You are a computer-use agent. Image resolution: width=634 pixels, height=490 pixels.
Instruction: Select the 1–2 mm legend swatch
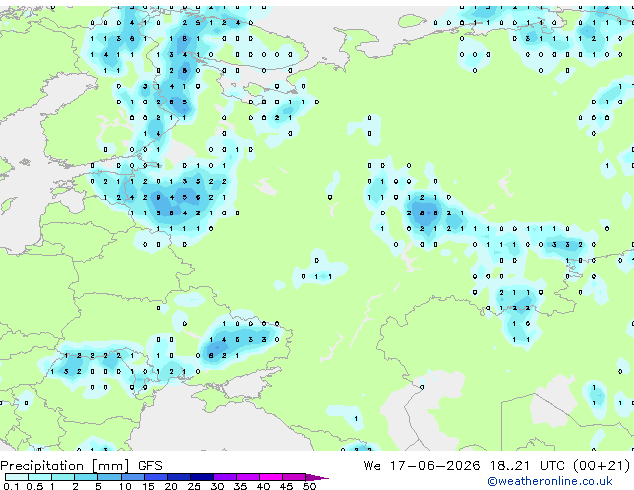(63, 477)
